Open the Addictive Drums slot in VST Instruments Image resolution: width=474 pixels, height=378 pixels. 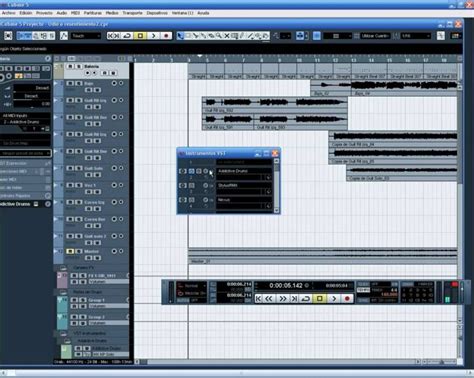click(x=244, y=171)
